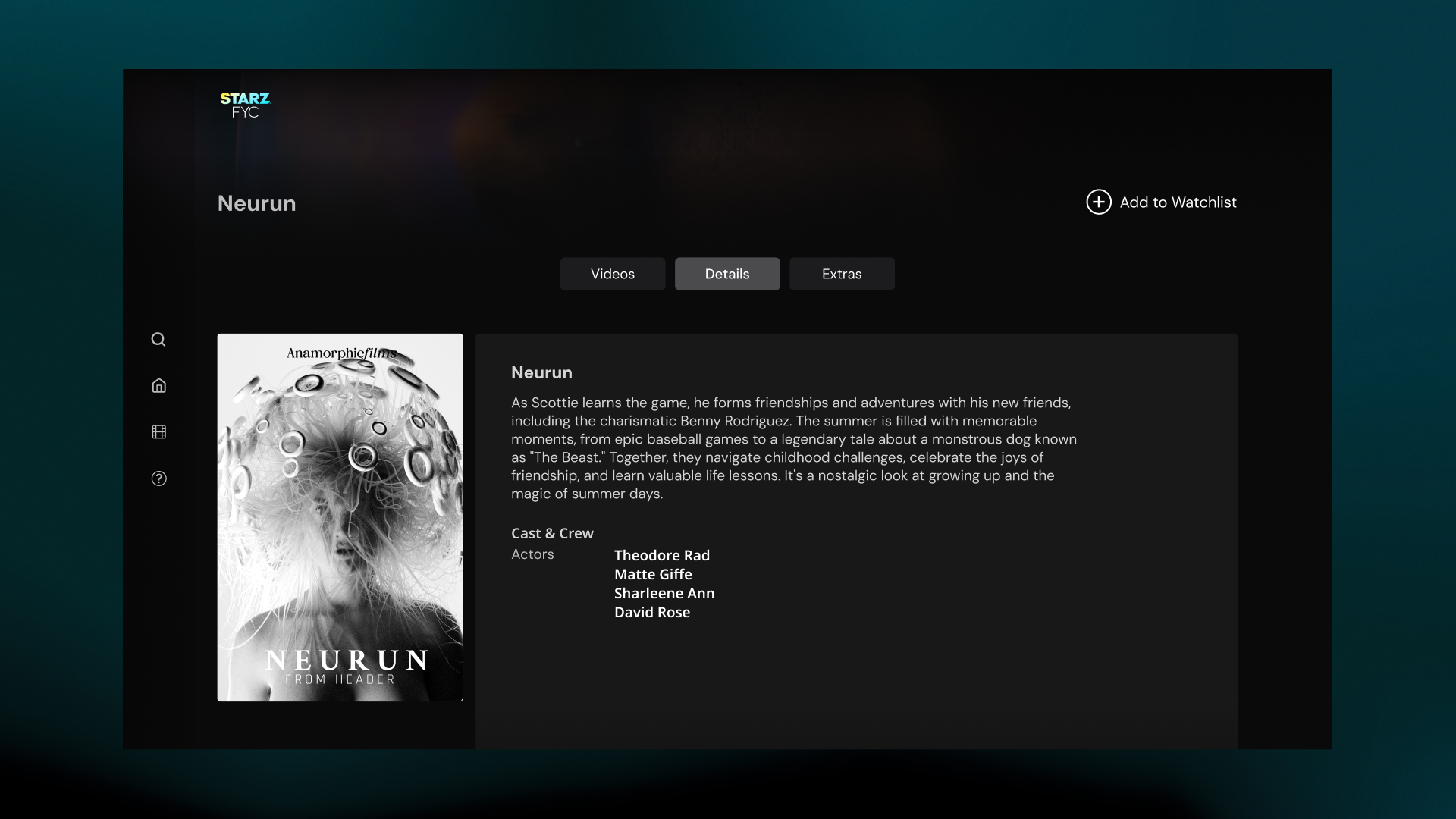
Task: Click the plus circle icon for watchlist
Action: [1099, 202]
